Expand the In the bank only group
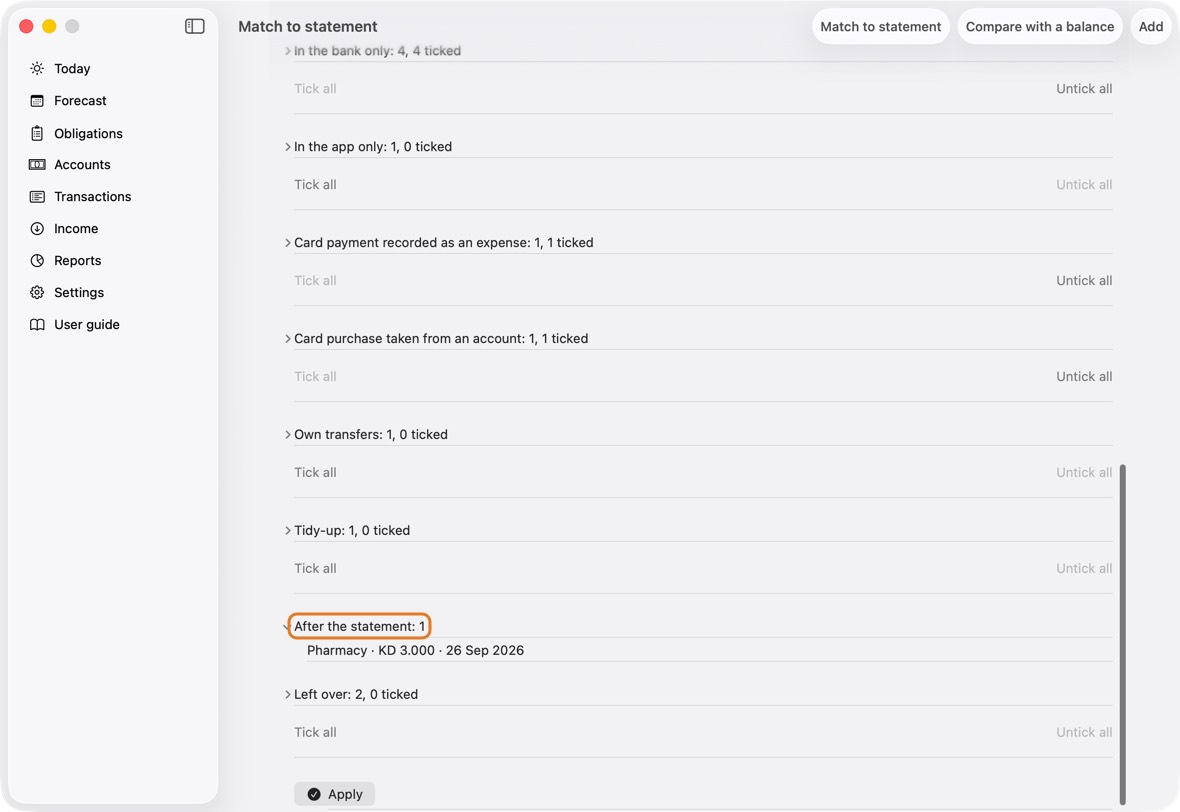Image resolution: width=1180 pixels, height=812 pixels. (287, 51)
